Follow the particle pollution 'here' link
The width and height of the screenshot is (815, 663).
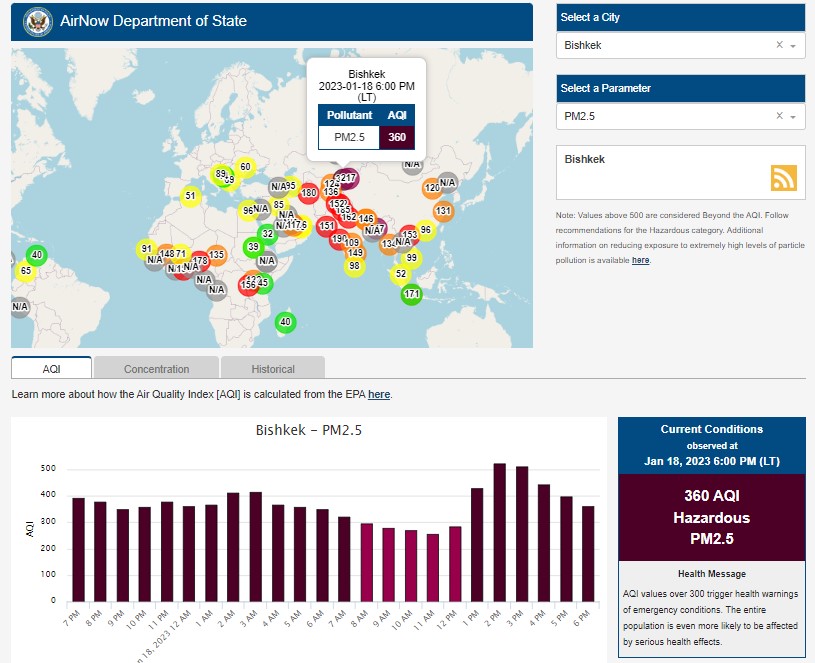[640, 260]
